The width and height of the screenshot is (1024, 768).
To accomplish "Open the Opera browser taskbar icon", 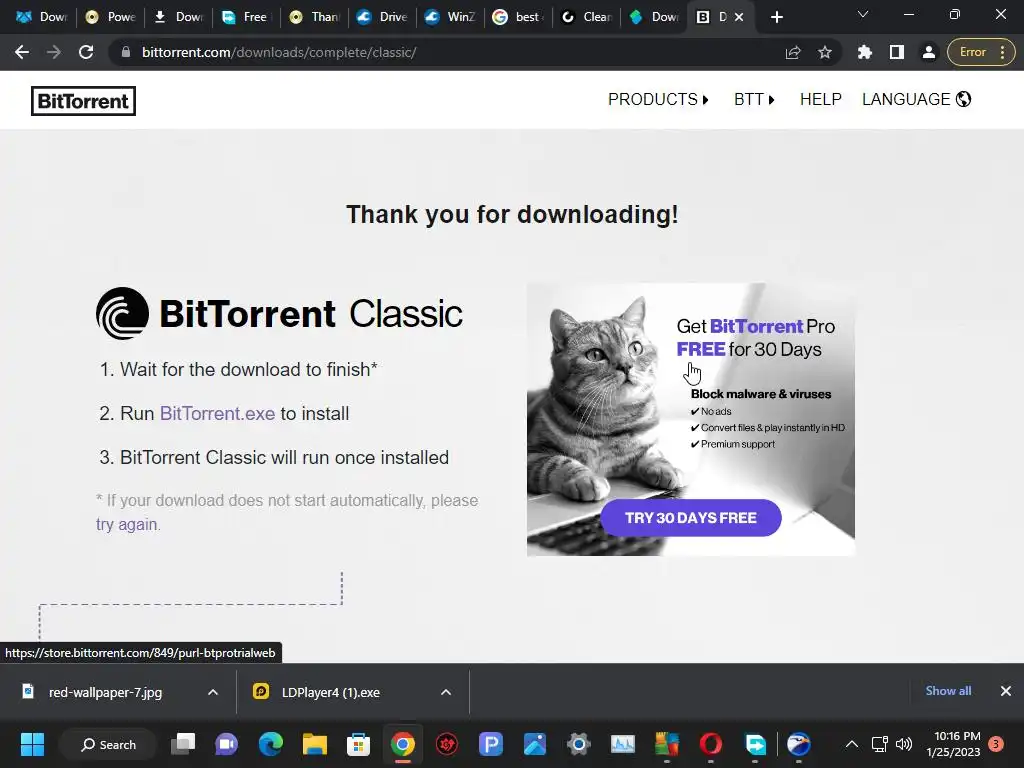I will 711,744.
